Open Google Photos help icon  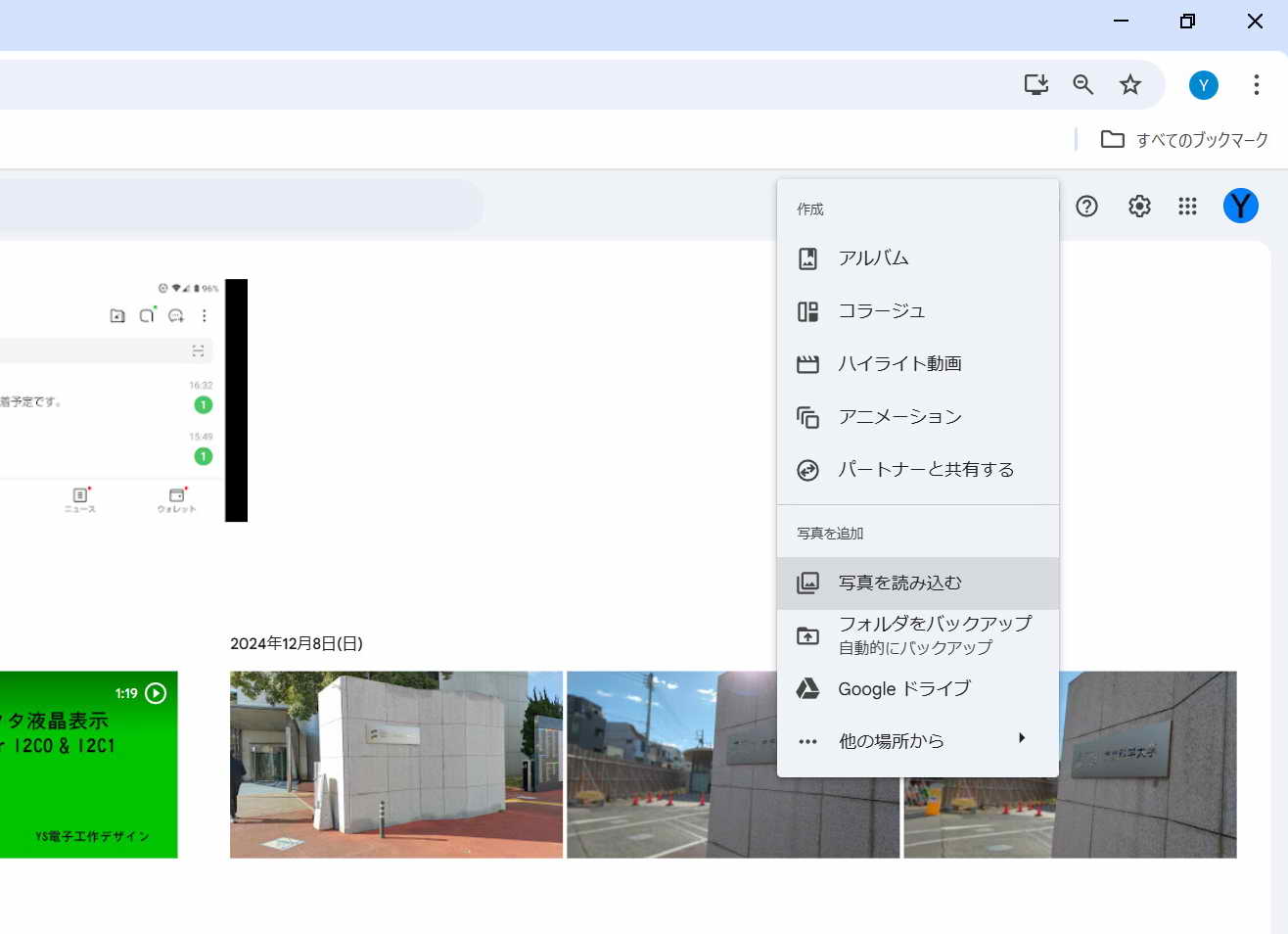[1086, 207]
